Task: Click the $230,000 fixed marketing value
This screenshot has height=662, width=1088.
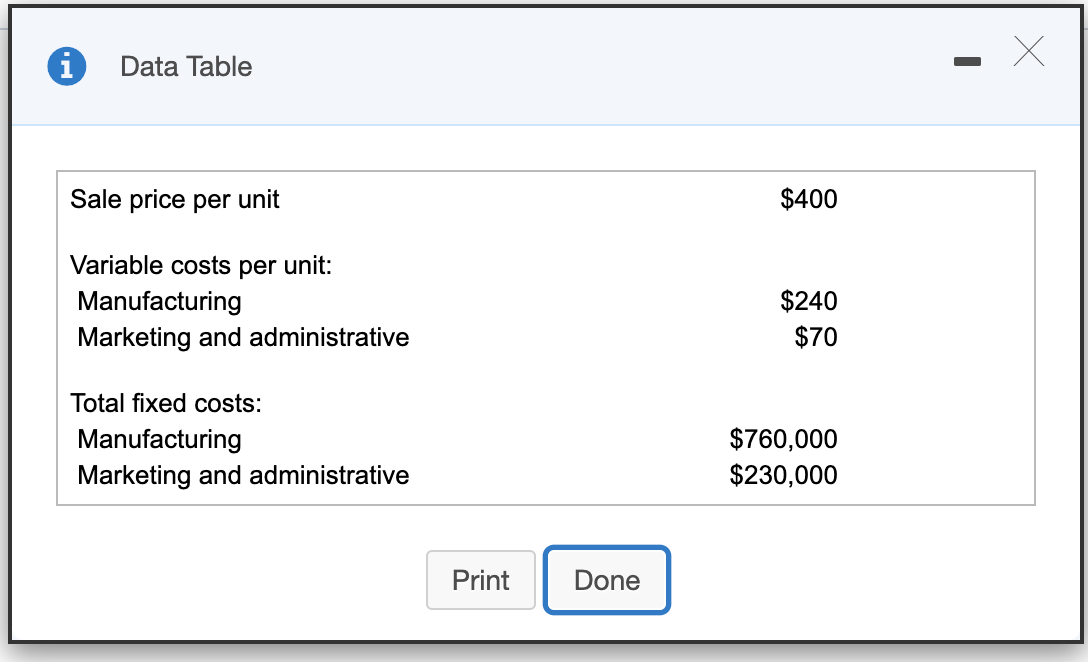Action: click(x=784, y=476)
